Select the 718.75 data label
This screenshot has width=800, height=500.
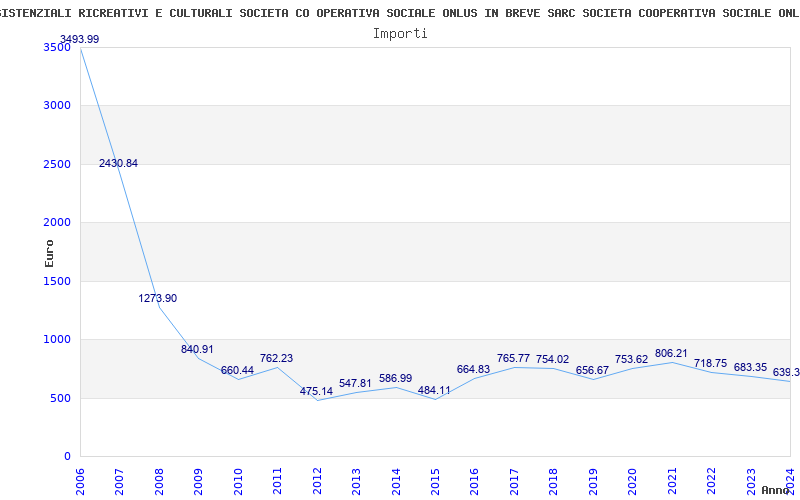[710, 363]
